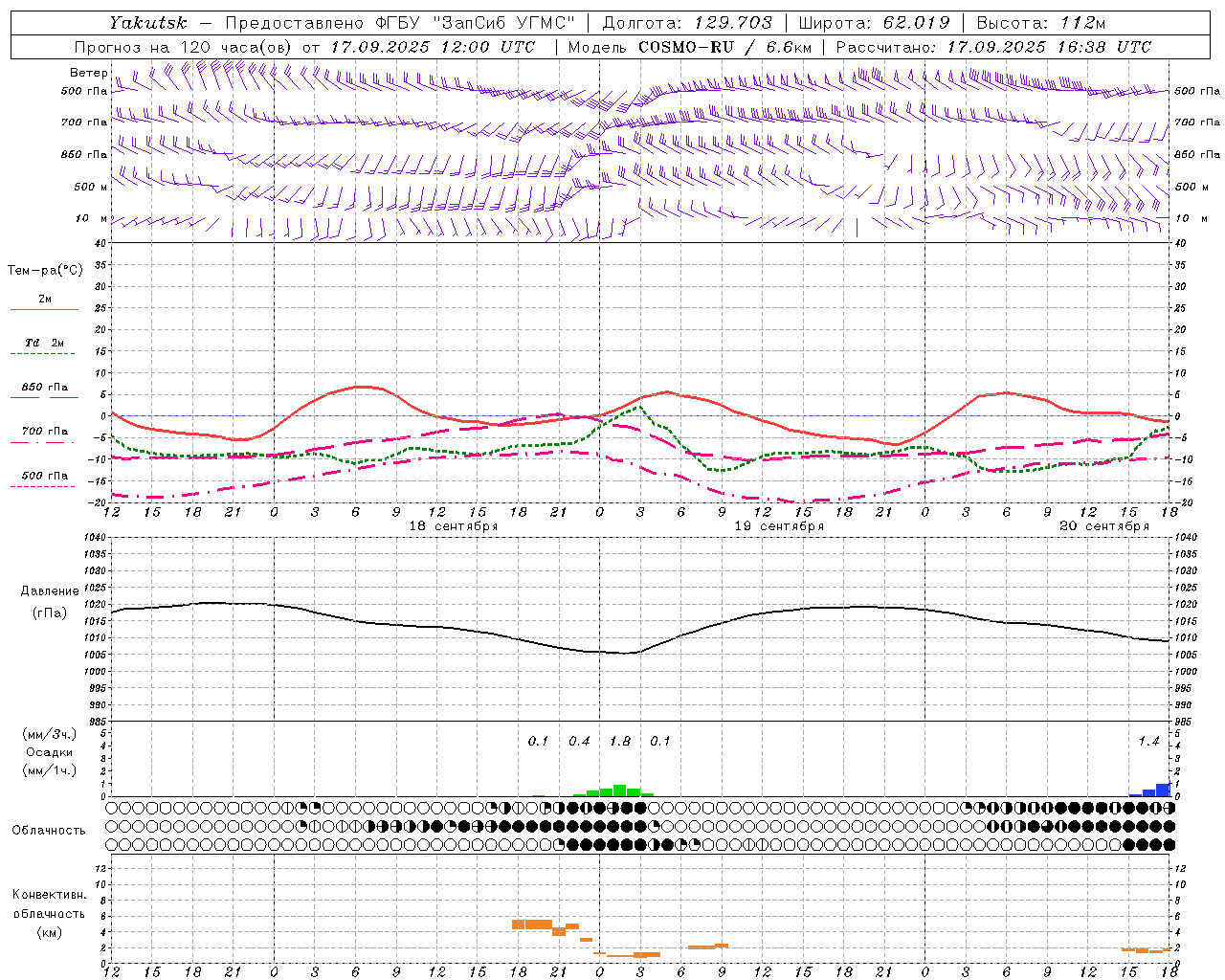Click the '19 сентября' date label
1225x980 pixels.
[779, 526]
